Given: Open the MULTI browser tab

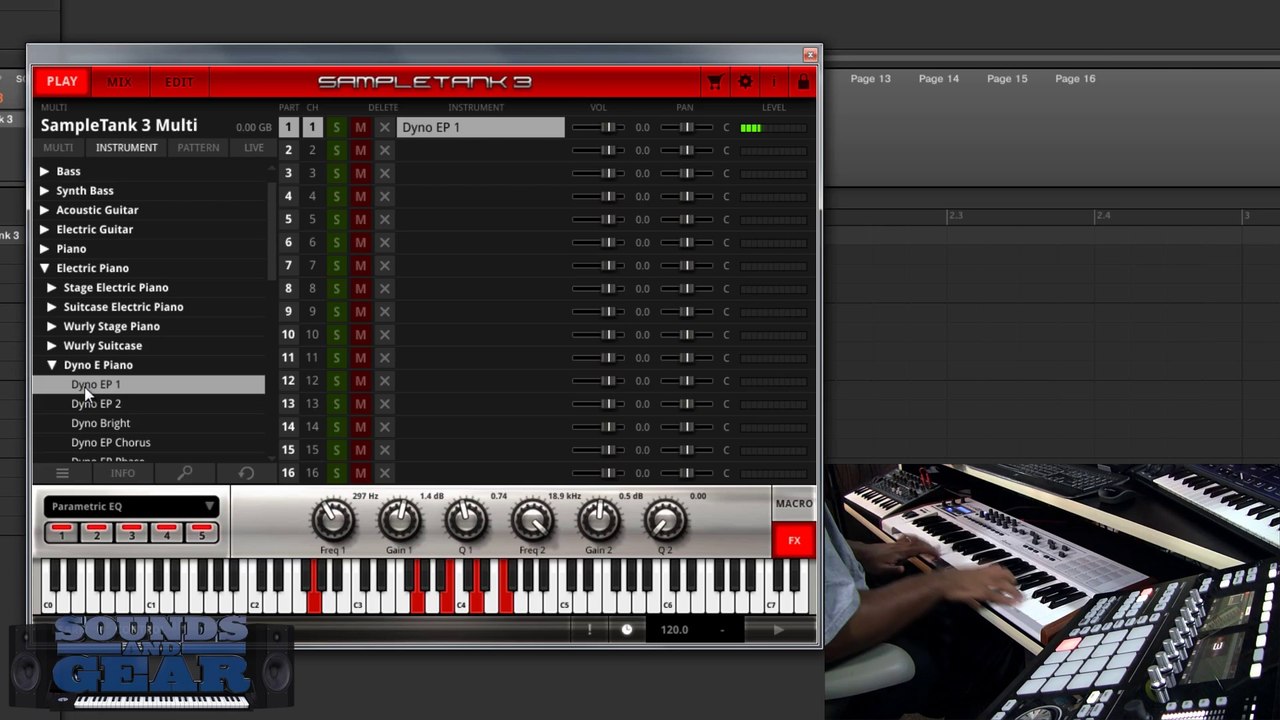Looking at the screenshot, I should coord(58,148).
